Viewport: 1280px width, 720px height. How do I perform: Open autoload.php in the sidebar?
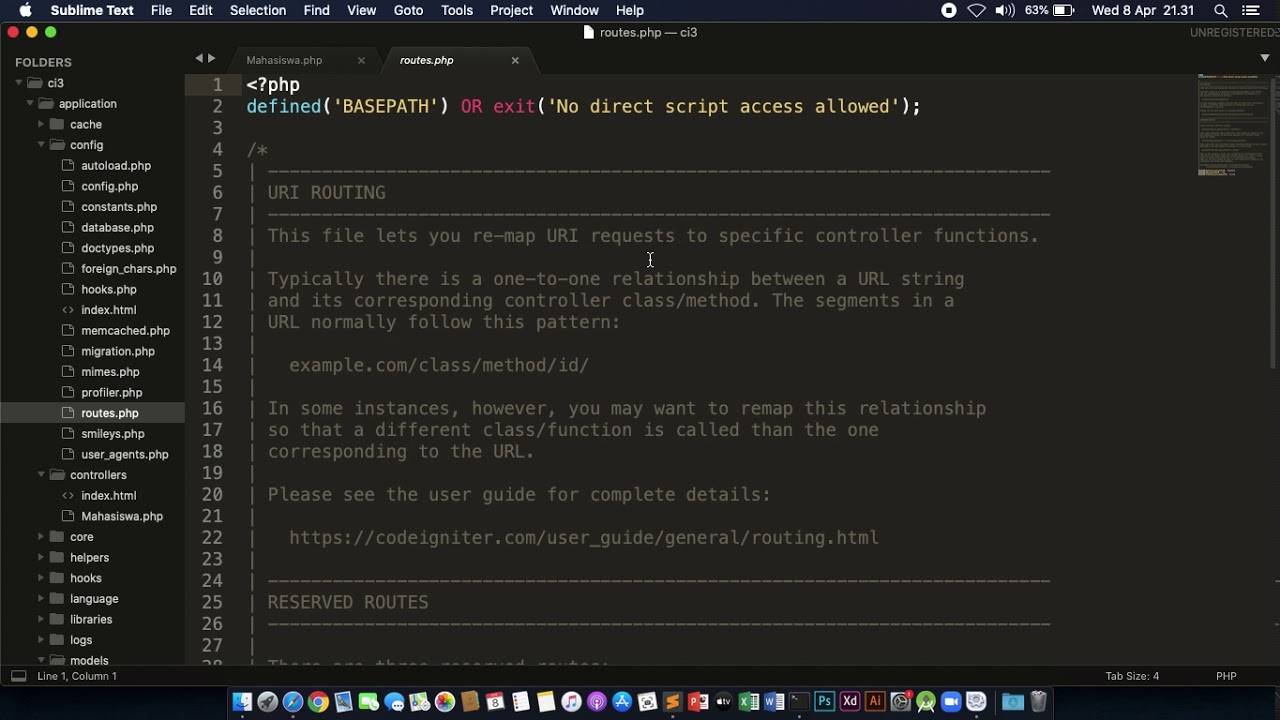coord(116,166)
